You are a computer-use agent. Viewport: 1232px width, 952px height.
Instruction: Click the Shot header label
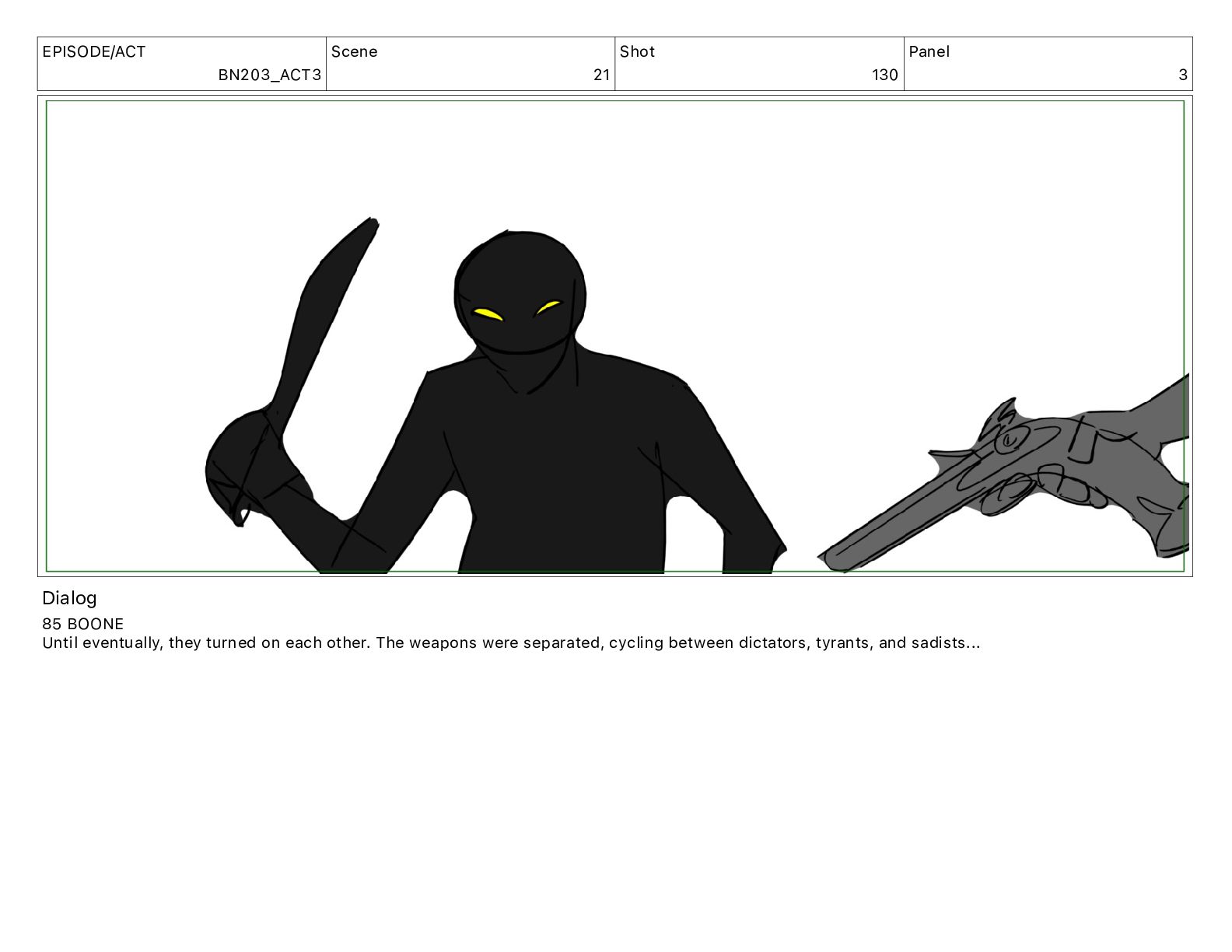pos(637,52)
